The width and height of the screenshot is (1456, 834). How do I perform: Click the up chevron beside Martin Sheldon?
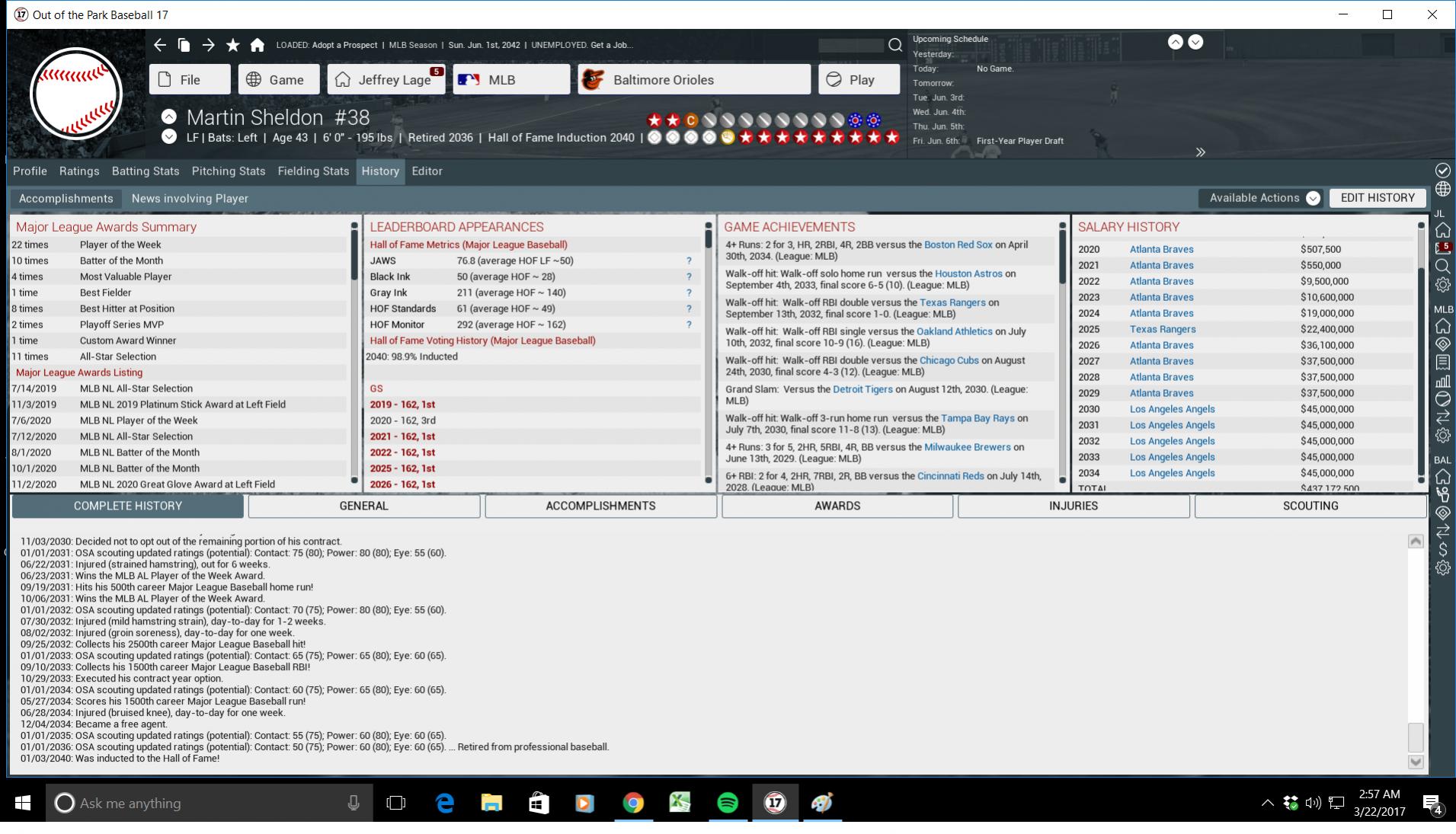pos(169,117)
